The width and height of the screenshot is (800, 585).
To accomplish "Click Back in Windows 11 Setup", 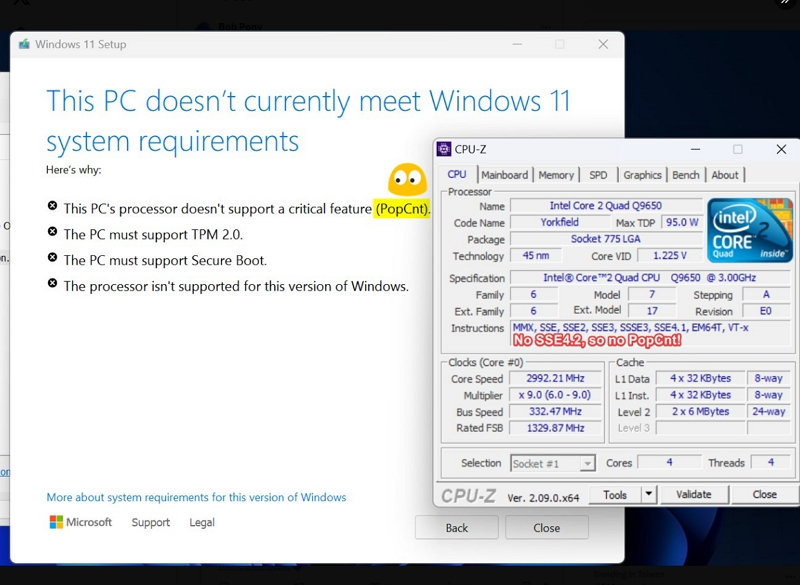I will (x=457, y=527).
